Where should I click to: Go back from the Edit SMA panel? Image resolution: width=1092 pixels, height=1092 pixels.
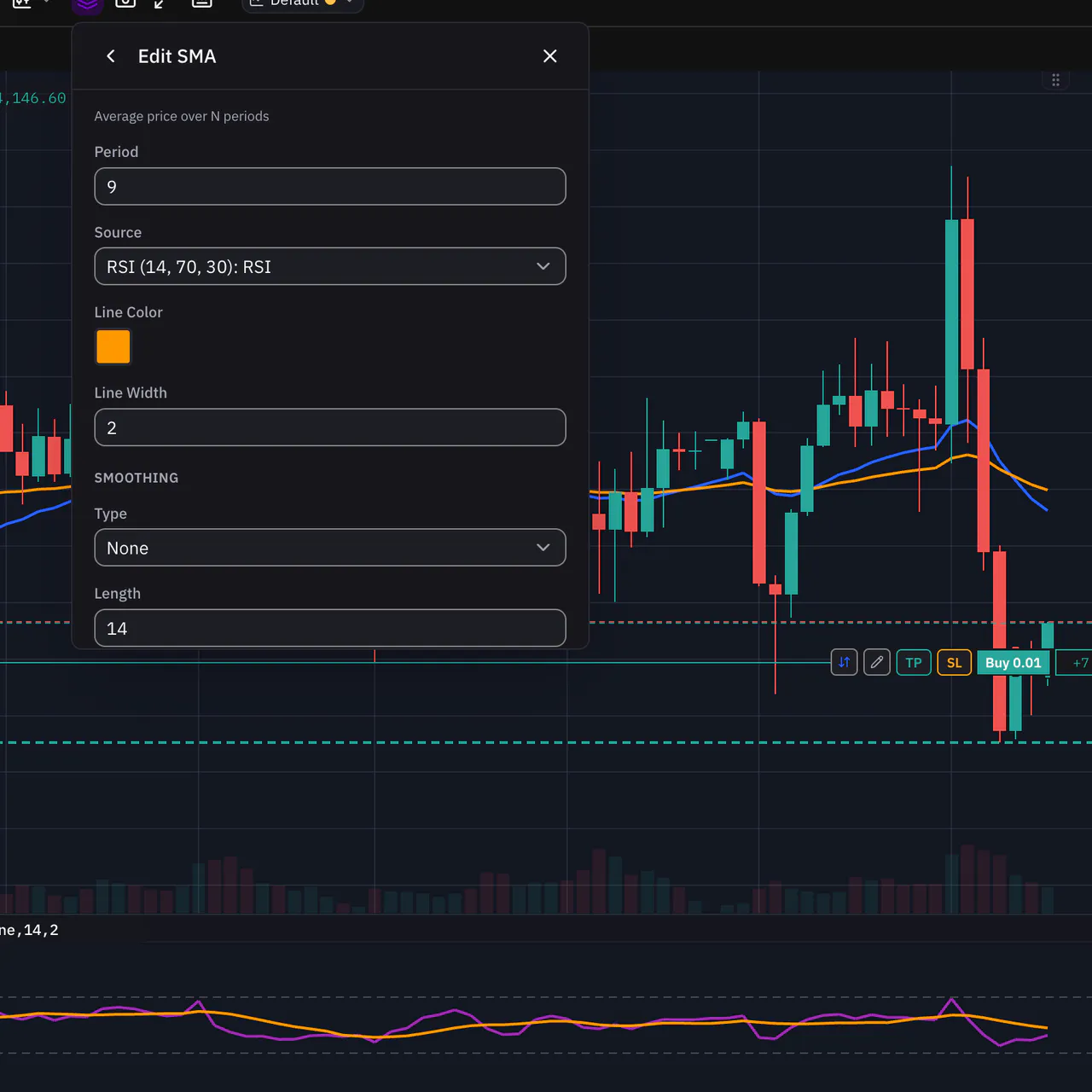click(x=111, y=56)
